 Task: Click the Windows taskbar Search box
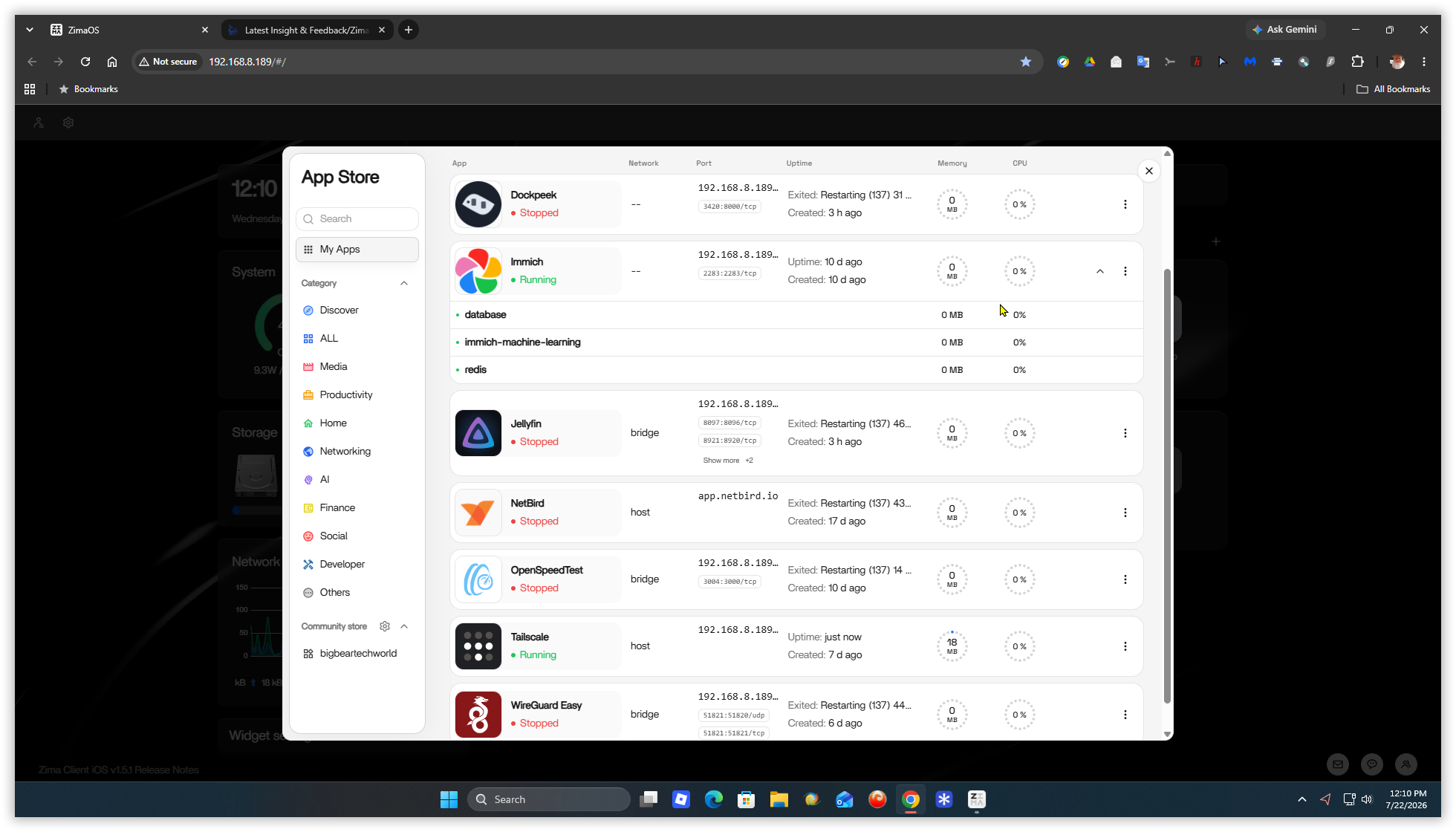[x=549, y=799]
